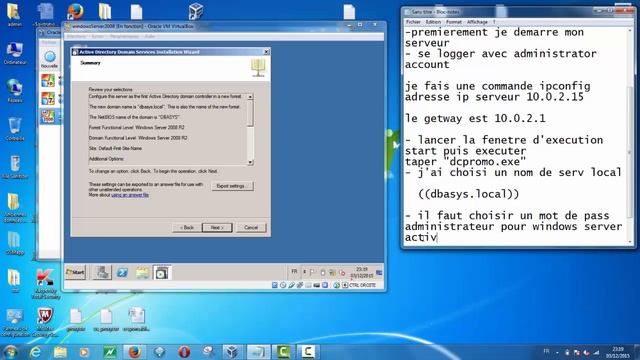Image resolution: width=640 pixels, height=360 pixels.
Task: Open the Machine menu in VirtualBox window
Action: tap(76, 36)
